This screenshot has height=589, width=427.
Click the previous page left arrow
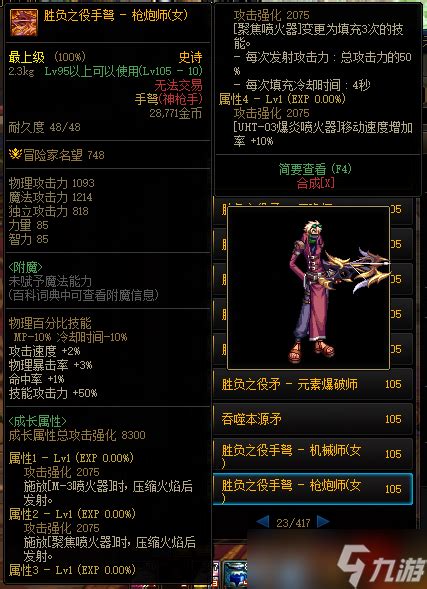tap(263, 521)
